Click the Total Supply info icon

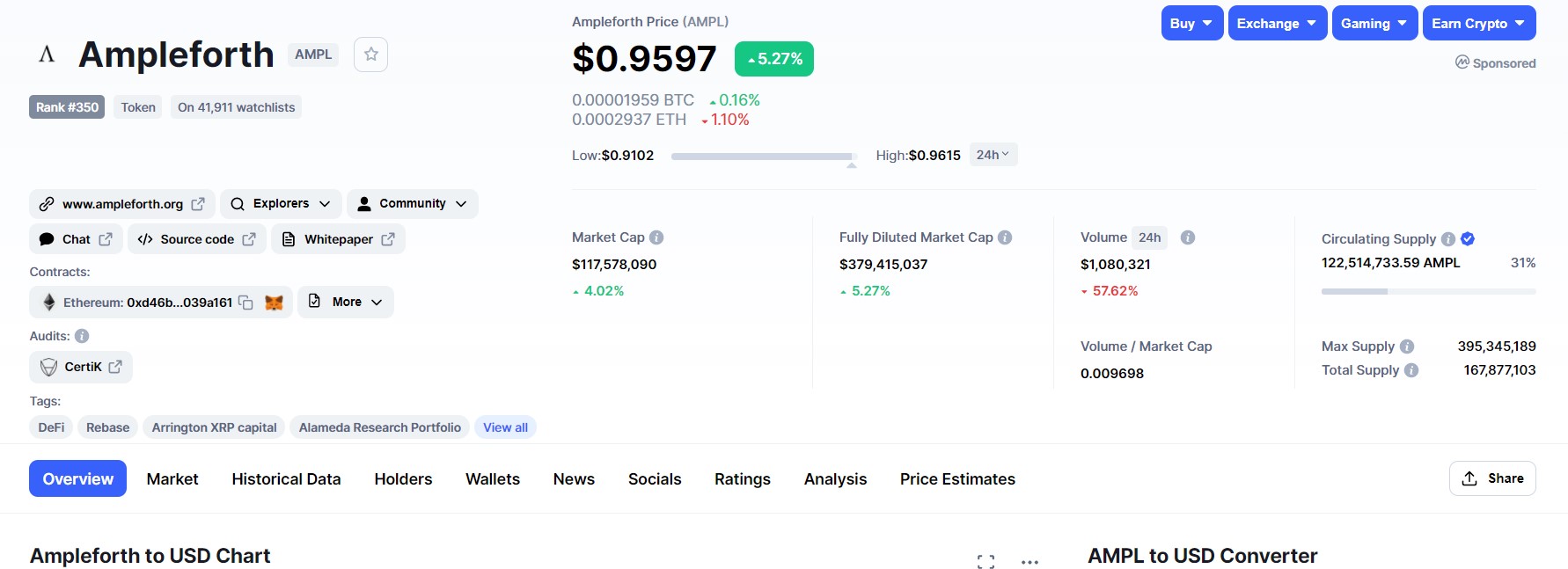pos(1411,370)
